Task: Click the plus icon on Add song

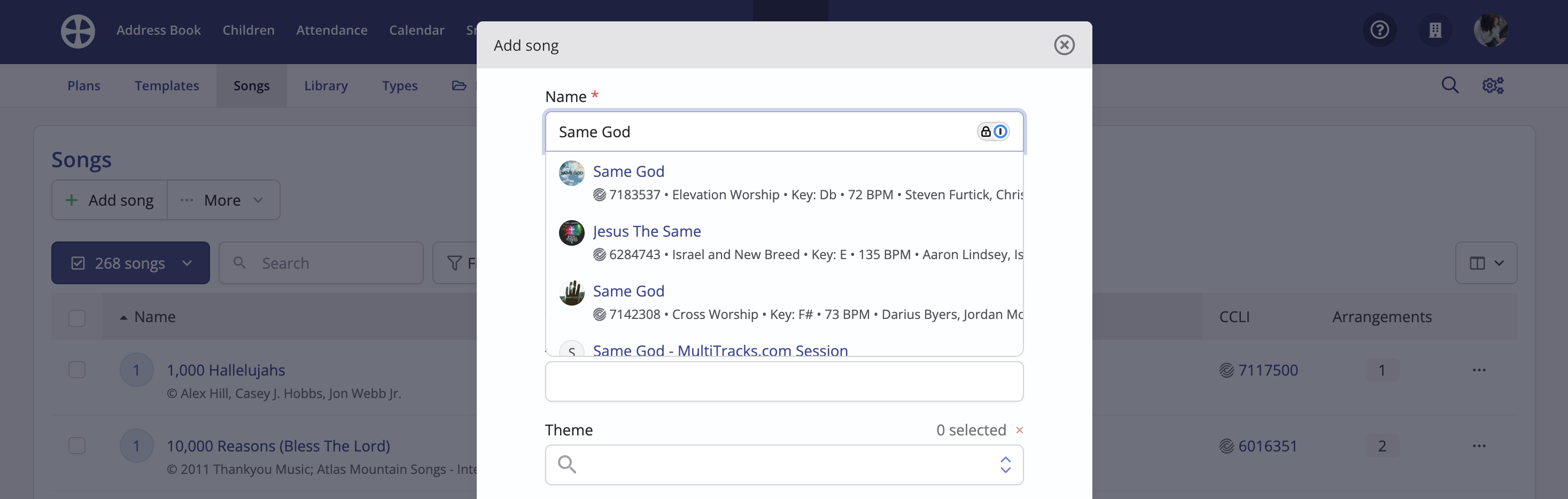Action: 71,200
